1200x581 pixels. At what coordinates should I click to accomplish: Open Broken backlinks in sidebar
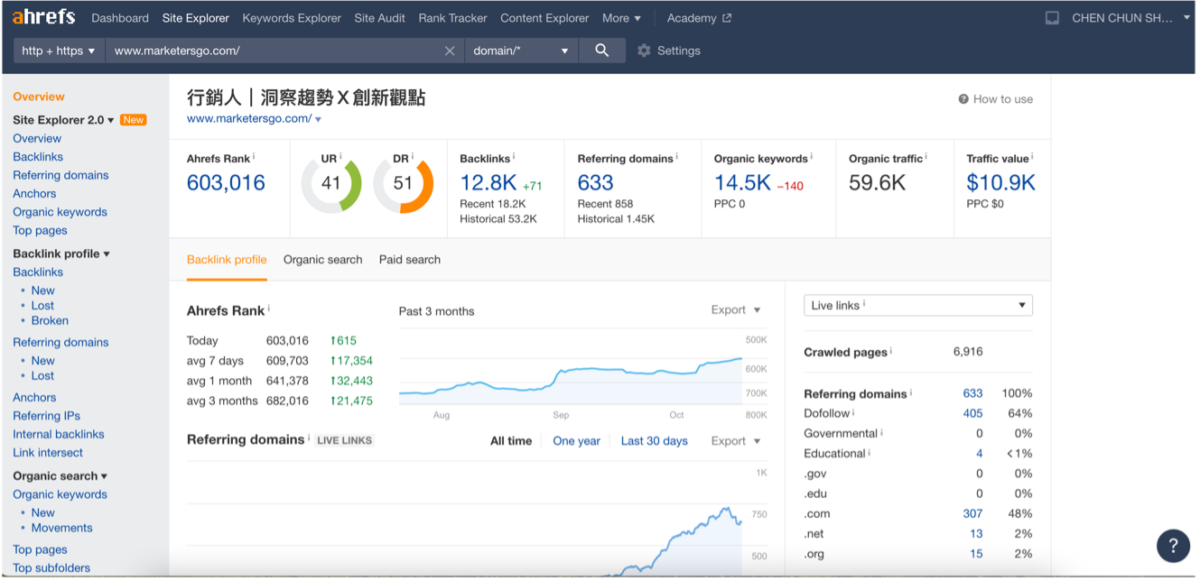coord(50,321)
